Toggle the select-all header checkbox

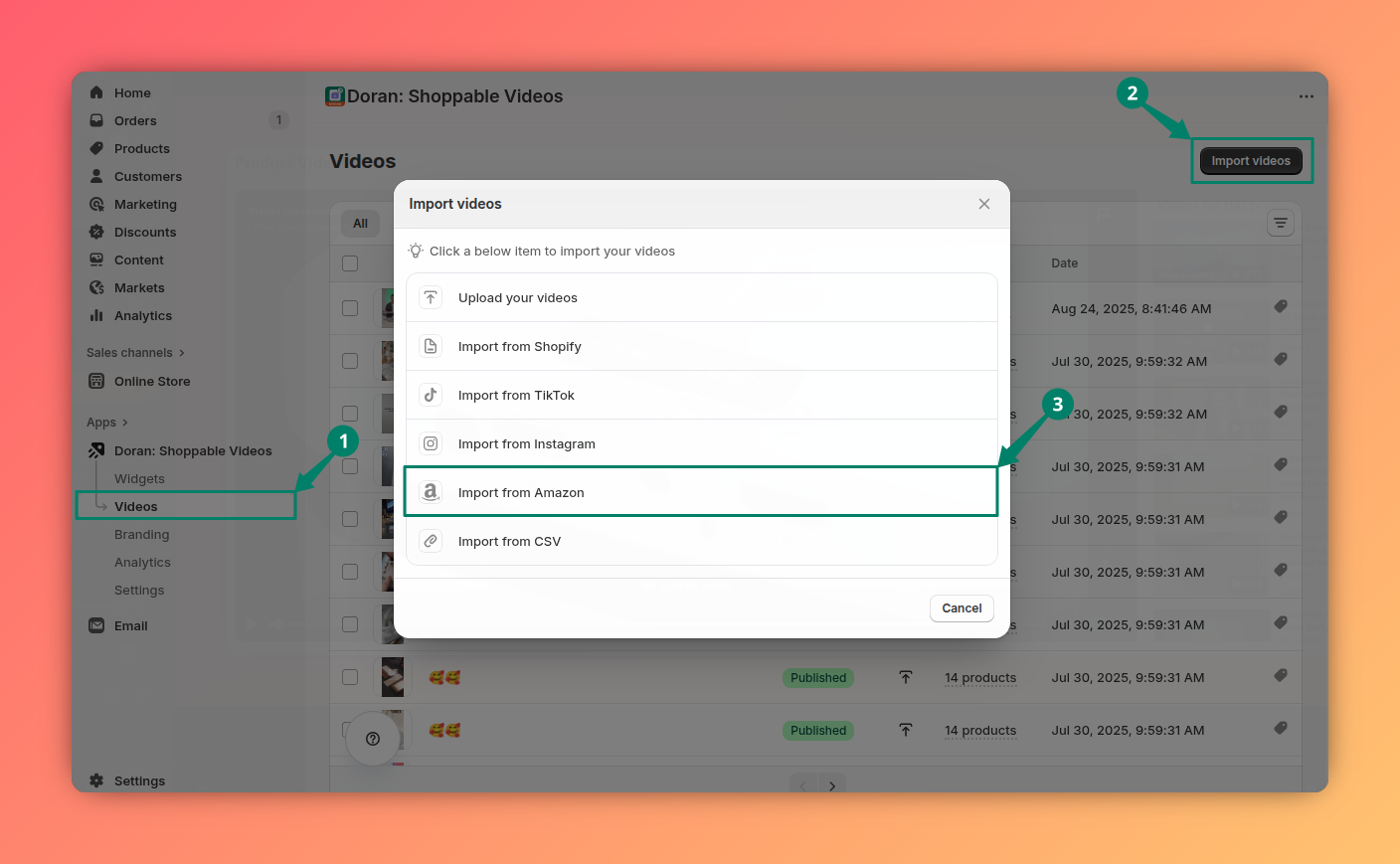tap(350, 263)
